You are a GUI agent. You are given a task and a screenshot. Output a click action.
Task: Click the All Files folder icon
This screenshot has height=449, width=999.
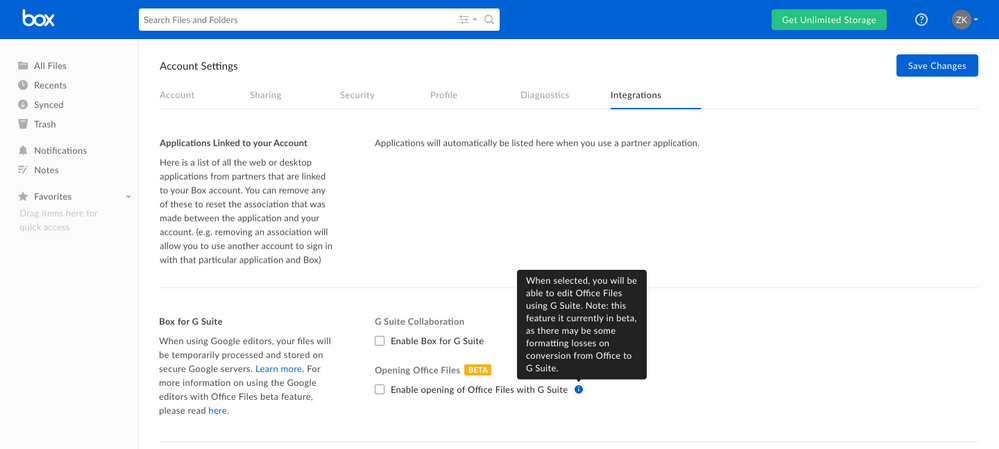tap(23, 65)
